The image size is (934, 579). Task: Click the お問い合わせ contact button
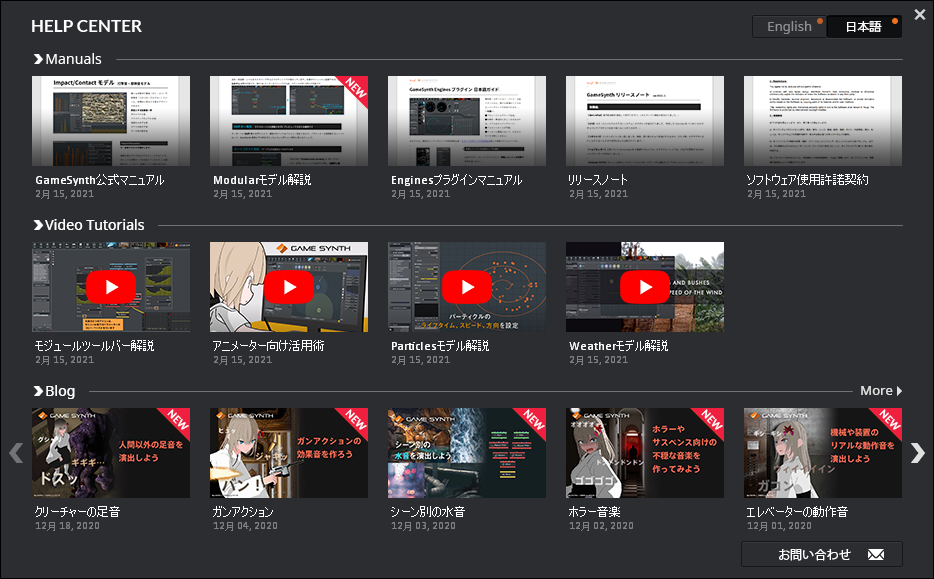click(822, 554)
